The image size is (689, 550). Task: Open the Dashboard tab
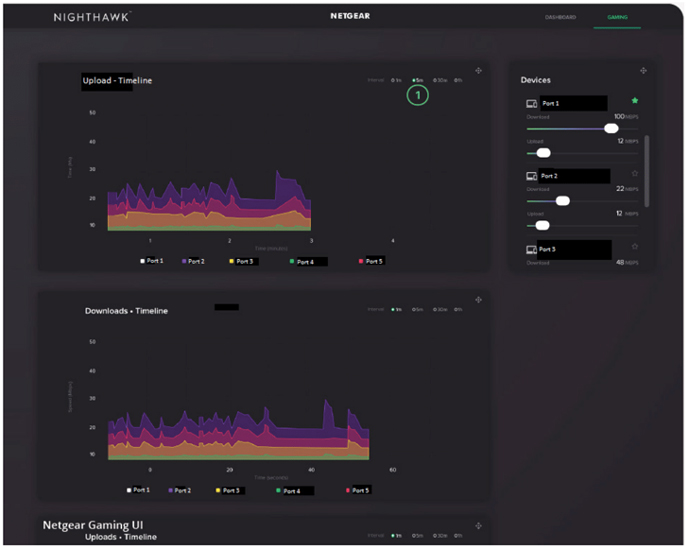(560, 17)
